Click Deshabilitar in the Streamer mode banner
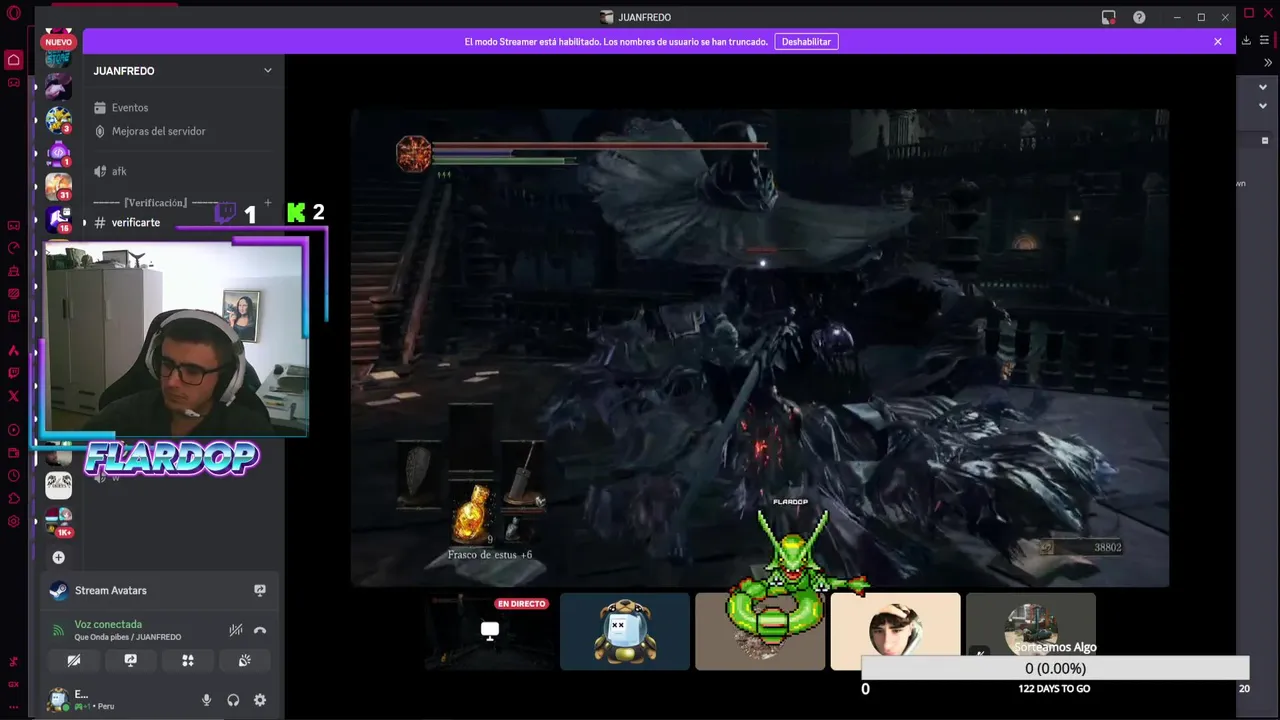This screenshot has height=720, width=1280. [x=806, y=42]
